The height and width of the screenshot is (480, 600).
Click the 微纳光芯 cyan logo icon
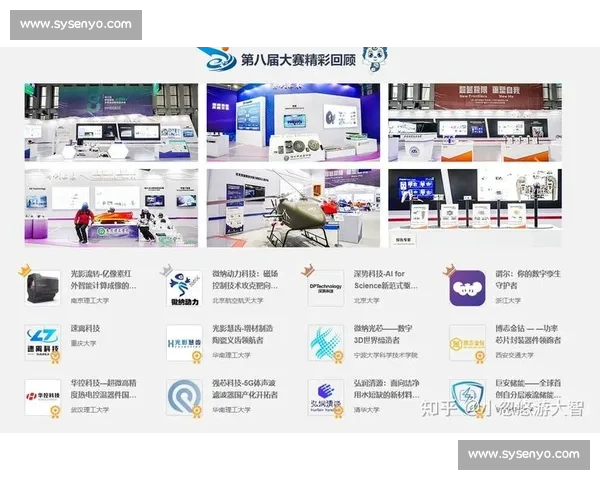point(326,342)
